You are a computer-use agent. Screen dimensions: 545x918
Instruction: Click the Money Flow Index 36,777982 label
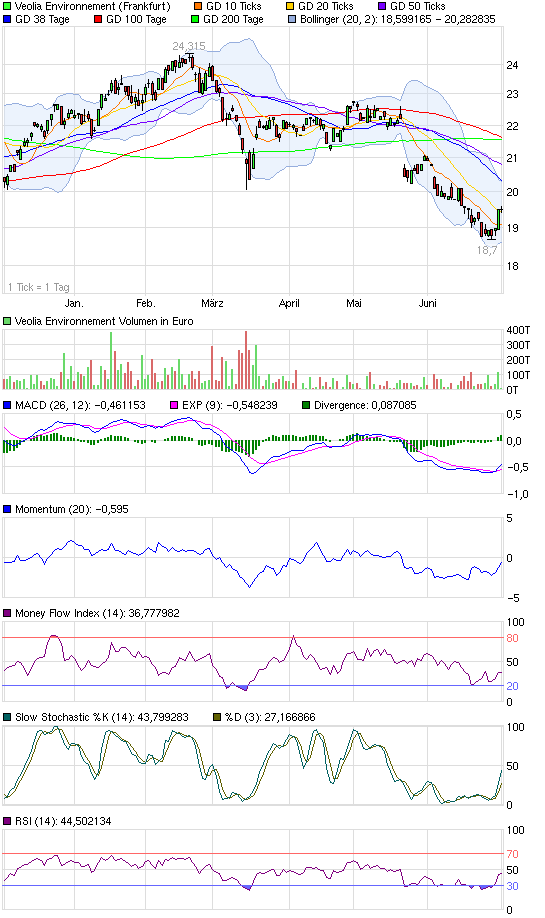pyautogui.click(x=97, y=613)
